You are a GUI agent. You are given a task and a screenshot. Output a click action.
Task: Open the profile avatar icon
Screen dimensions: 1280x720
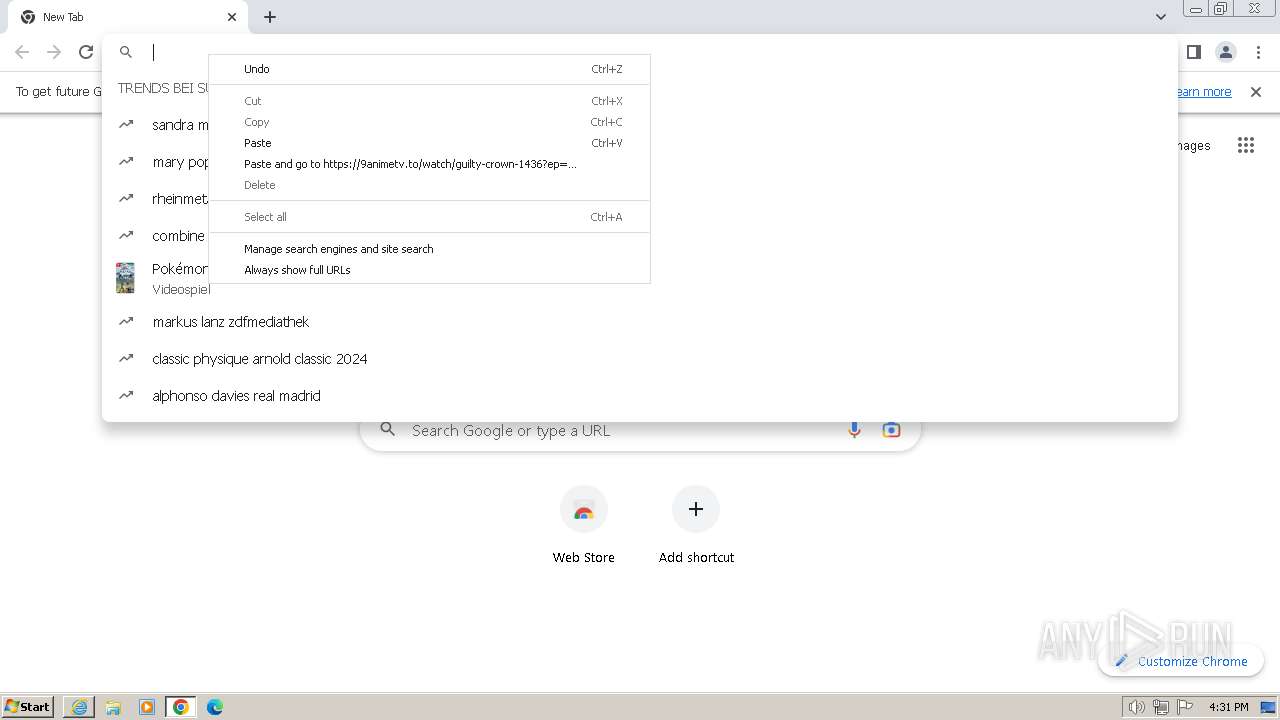[1226, 52]
